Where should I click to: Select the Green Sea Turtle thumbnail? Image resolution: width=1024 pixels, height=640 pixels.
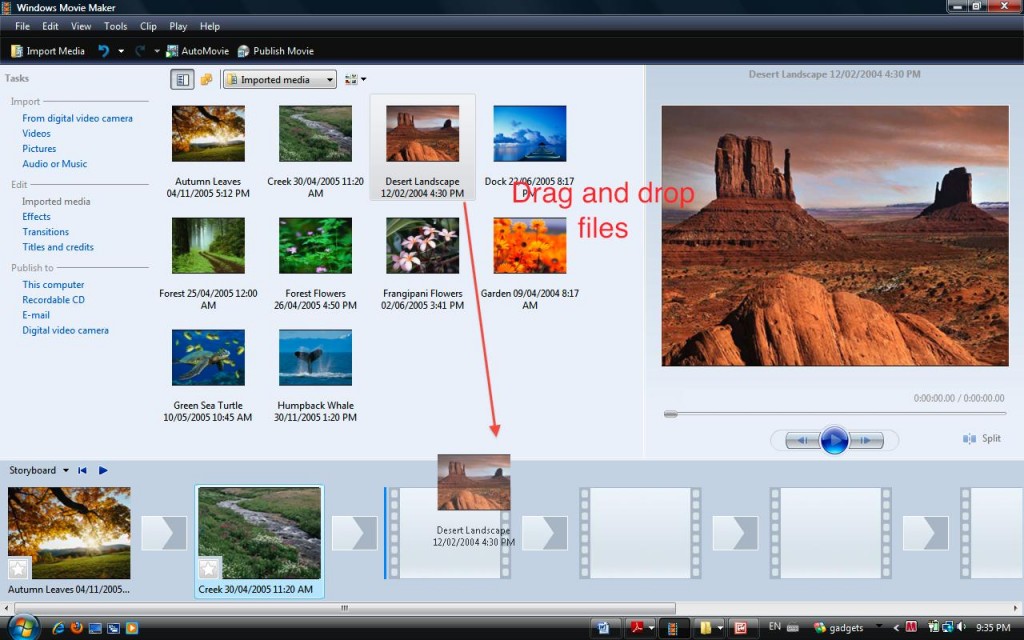coord(208,357)
